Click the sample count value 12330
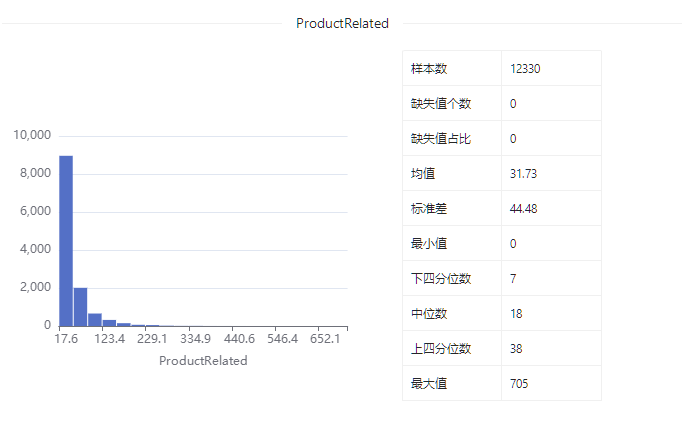The width and height of the screenshot is (684, 422). (x=525, y=69)
